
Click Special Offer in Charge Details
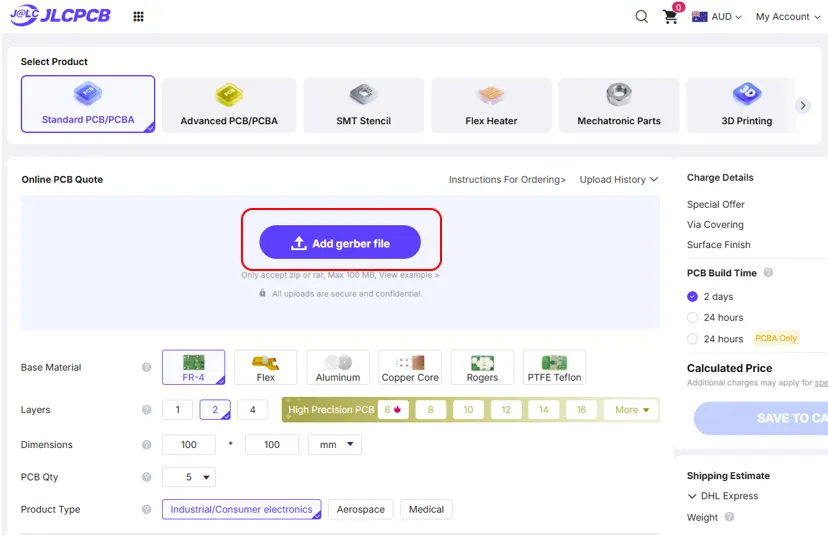pos(716,204)
